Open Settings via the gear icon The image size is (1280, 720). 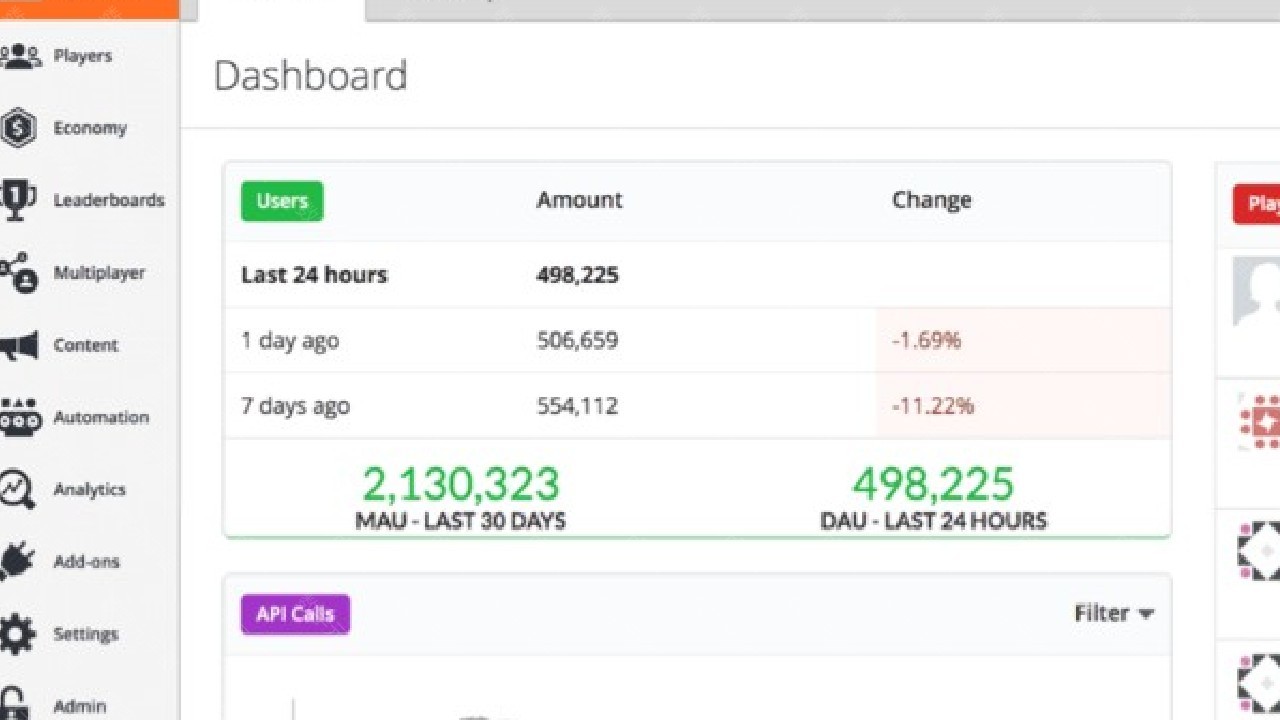click(x=18, y=634)
